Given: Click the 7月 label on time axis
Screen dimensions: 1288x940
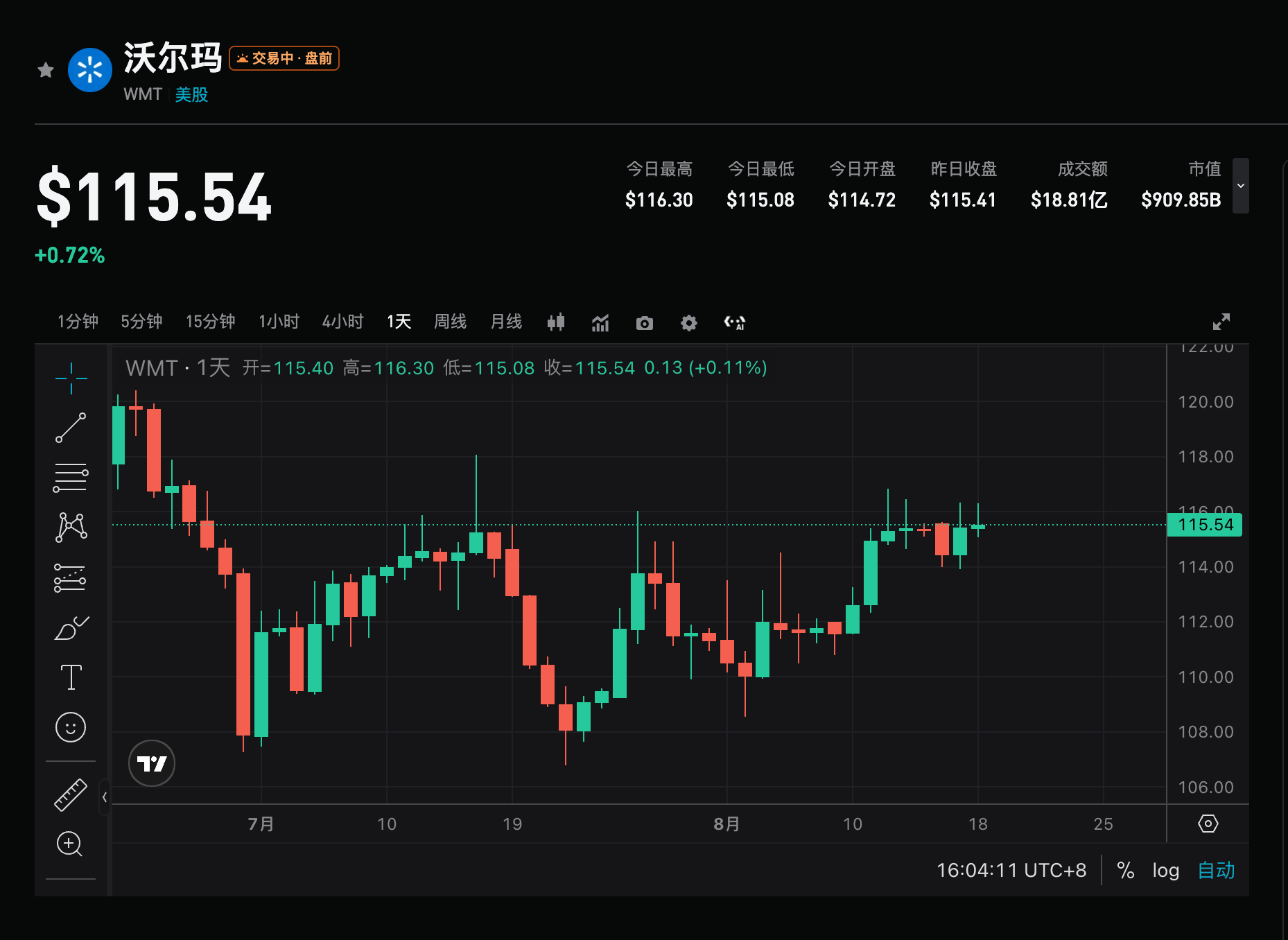Looking at the screenshot, I should pyautogui.click(x=261, y=824).
